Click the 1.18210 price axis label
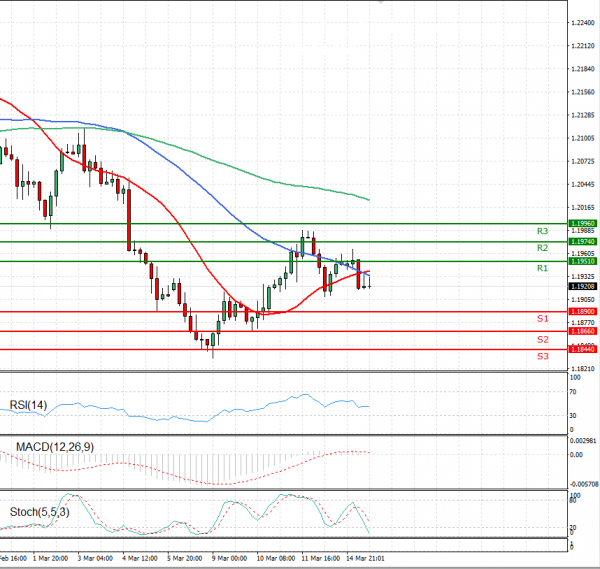The image size is (600, 569). (583, 368)
